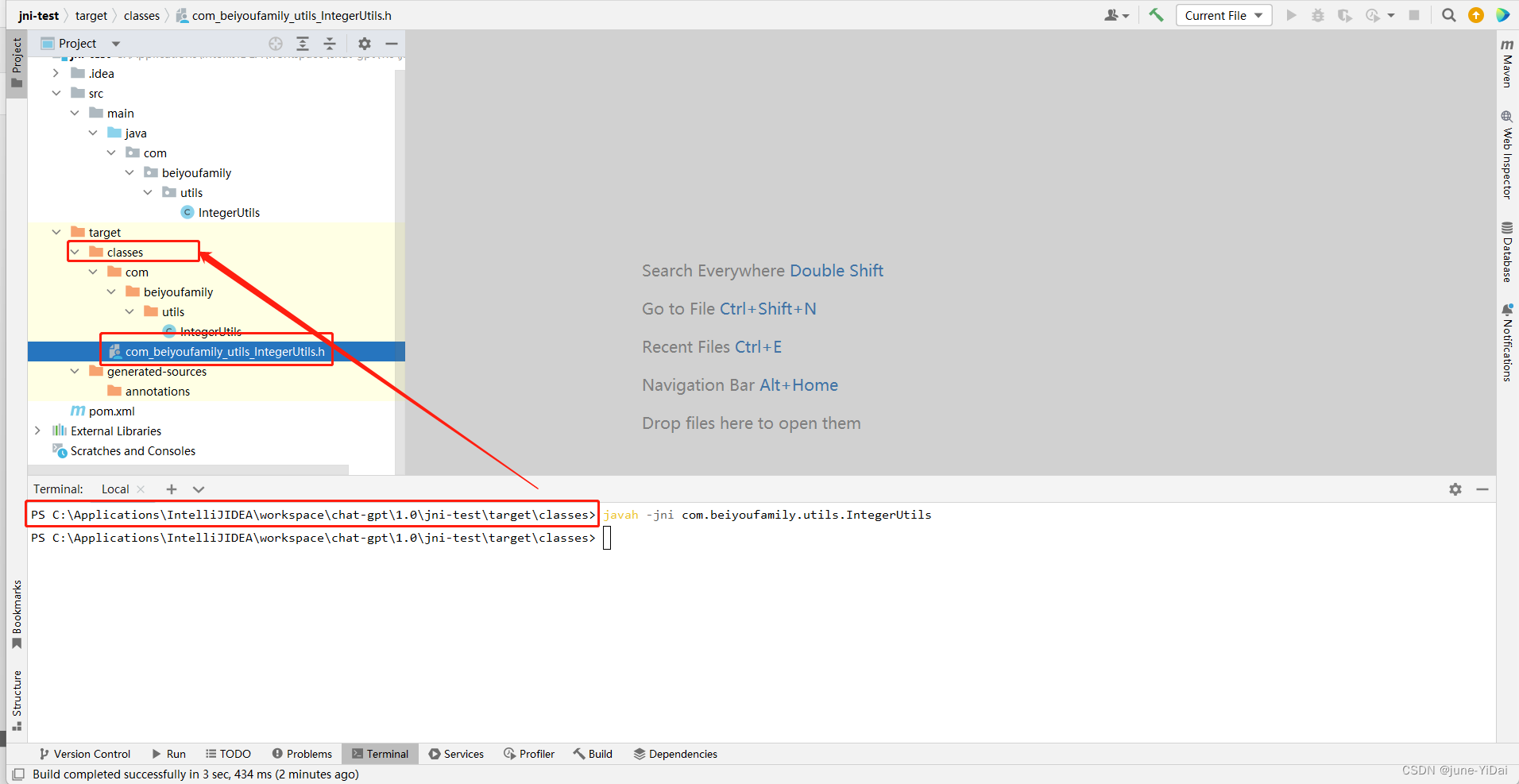Click the Stop square icon in toolbar
The width and height of the screenshot is (1519, 784).
[1414, 15]
